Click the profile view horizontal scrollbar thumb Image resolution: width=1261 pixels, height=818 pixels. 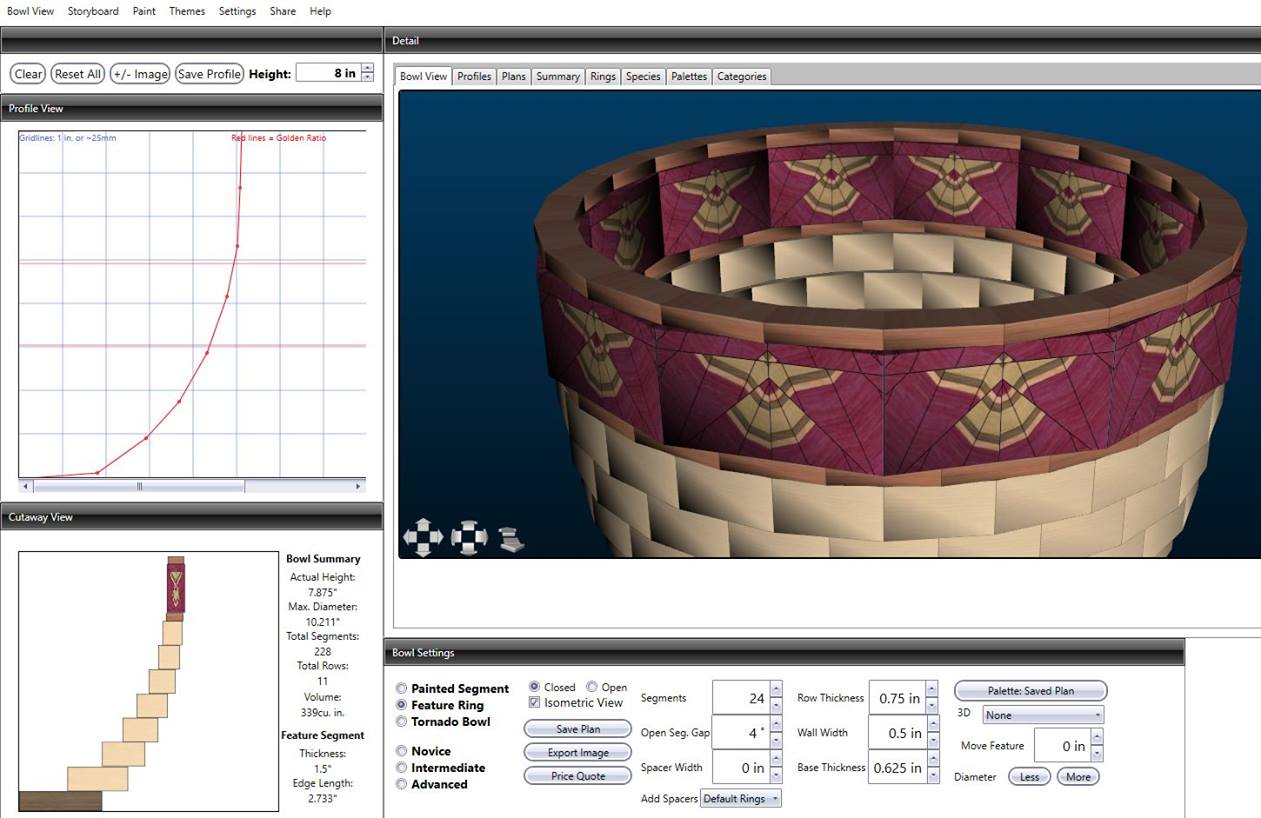(x=139, y=486)
